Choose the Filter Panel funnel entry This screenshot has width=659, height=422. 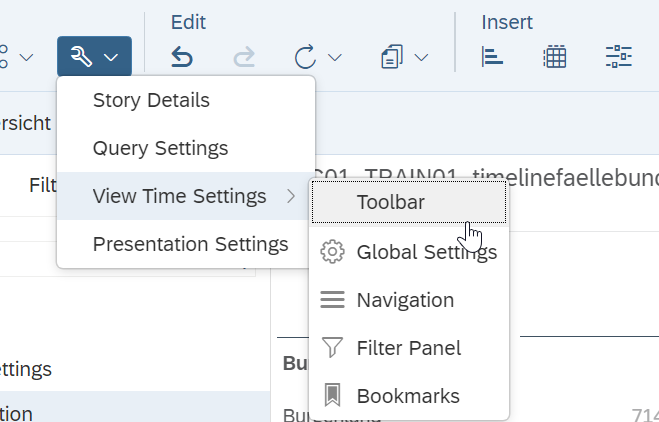(408, 348)
